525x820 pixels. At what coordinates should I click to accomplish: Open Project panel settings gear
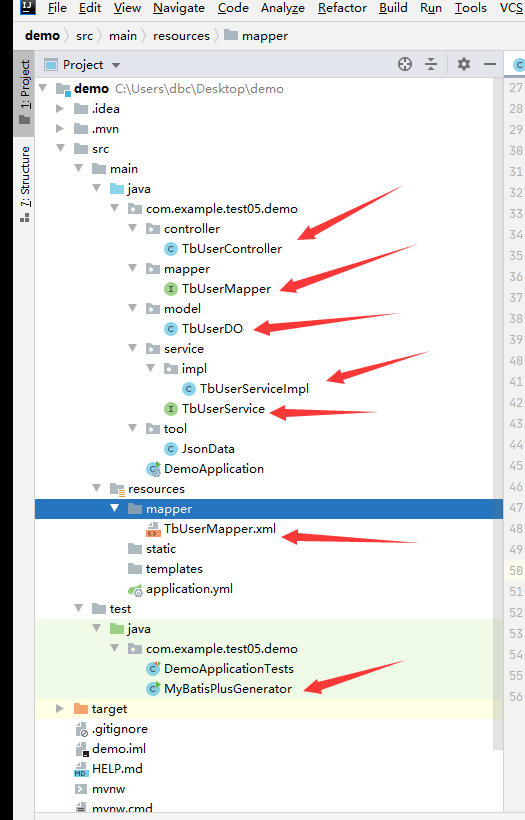point(464,64)
